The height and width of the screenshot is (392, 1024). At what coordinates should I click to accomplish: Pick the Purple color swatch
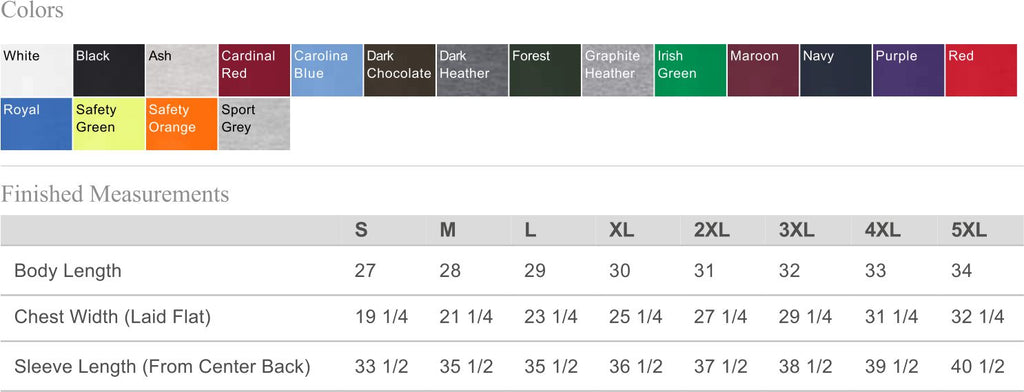[908, 71]
